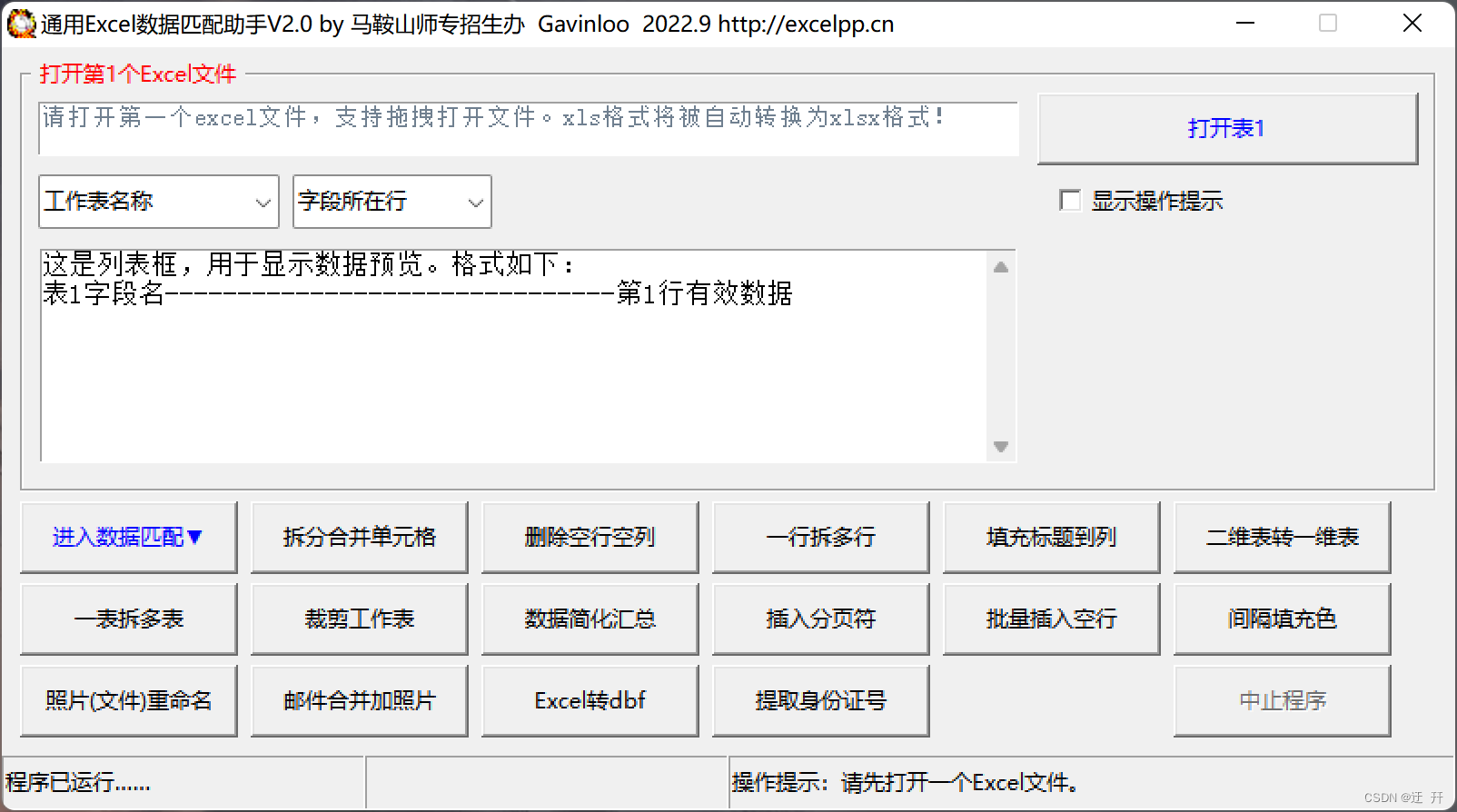Click the Excel转dbf button
The image size is (1457, 812).
[590, 700]
